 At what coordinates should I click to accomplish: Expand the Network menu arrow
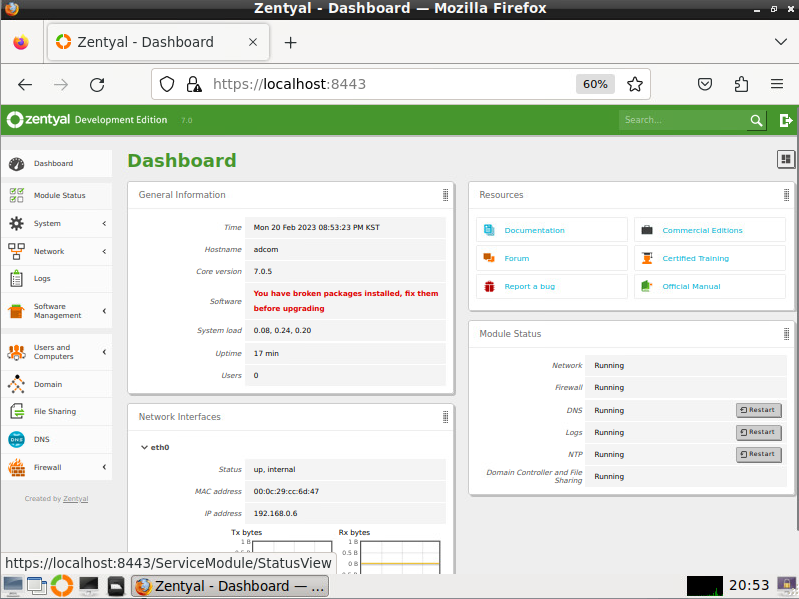104,252
